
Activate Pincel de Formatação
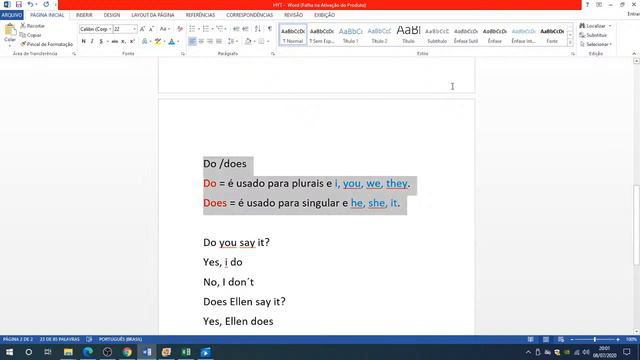pos(47,44)
